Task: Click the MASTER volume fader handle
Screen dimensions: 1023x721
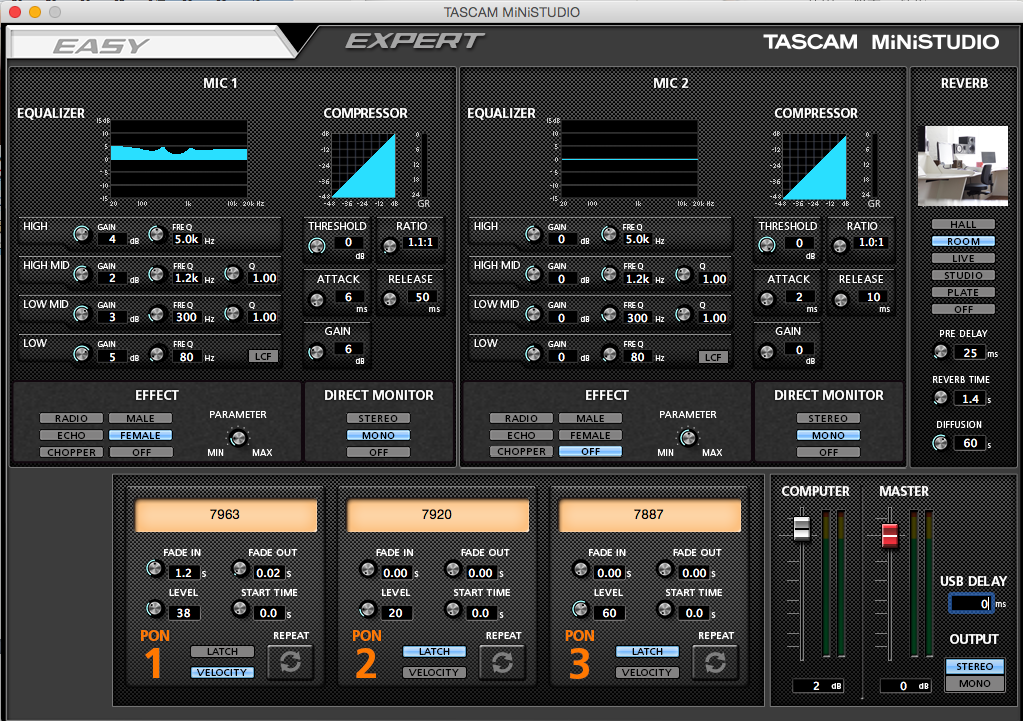Action: [x=890, y=534]
